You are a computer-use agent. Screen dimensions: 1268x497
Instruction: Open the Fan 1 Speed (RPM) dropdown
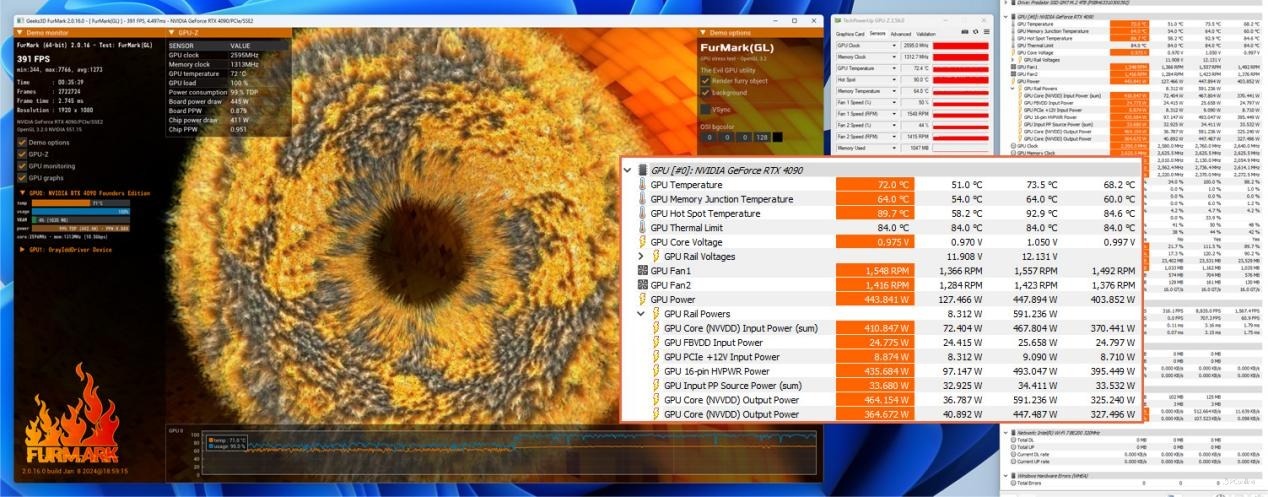895,113
